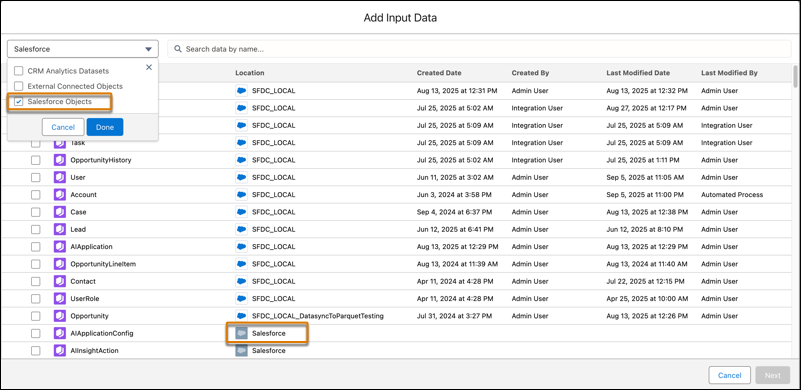Click 'Jul 31, 2024 at 3:27 PM' date
Viewport: 801px width, 390px height.
(454, 316)
